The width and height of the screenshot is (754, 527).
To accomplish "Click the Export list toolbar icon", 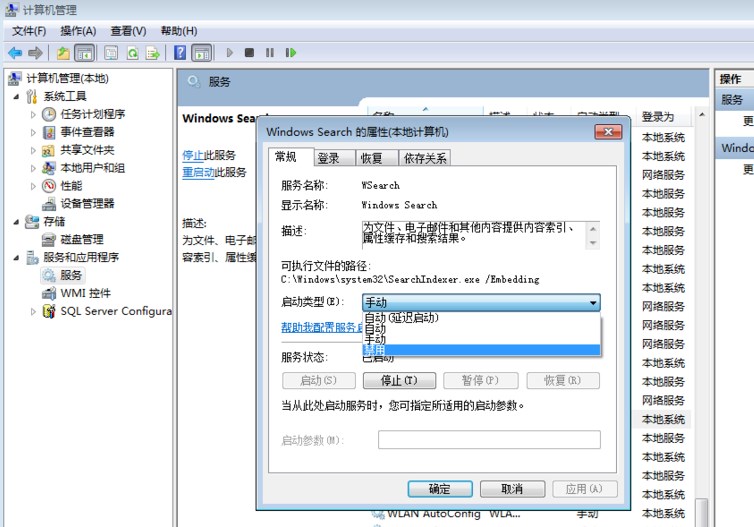I will tap(153, 53).
